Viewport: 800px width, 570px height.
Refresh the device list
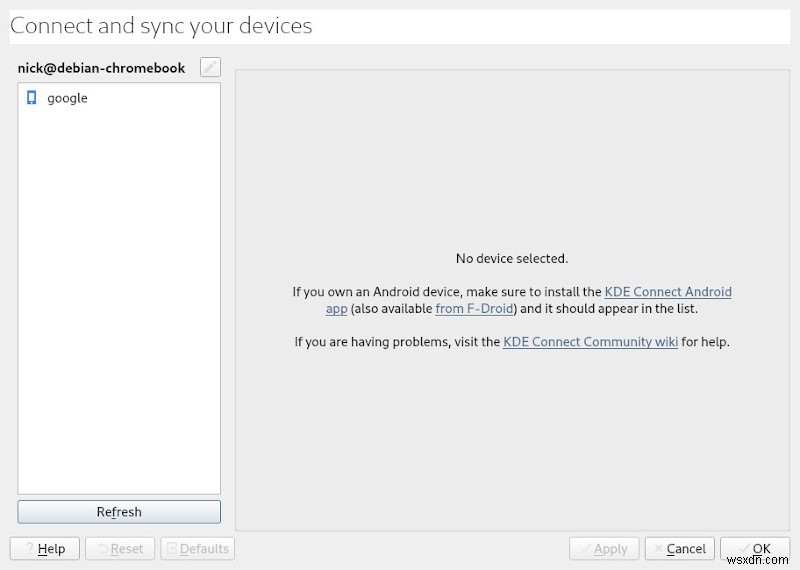119,512
